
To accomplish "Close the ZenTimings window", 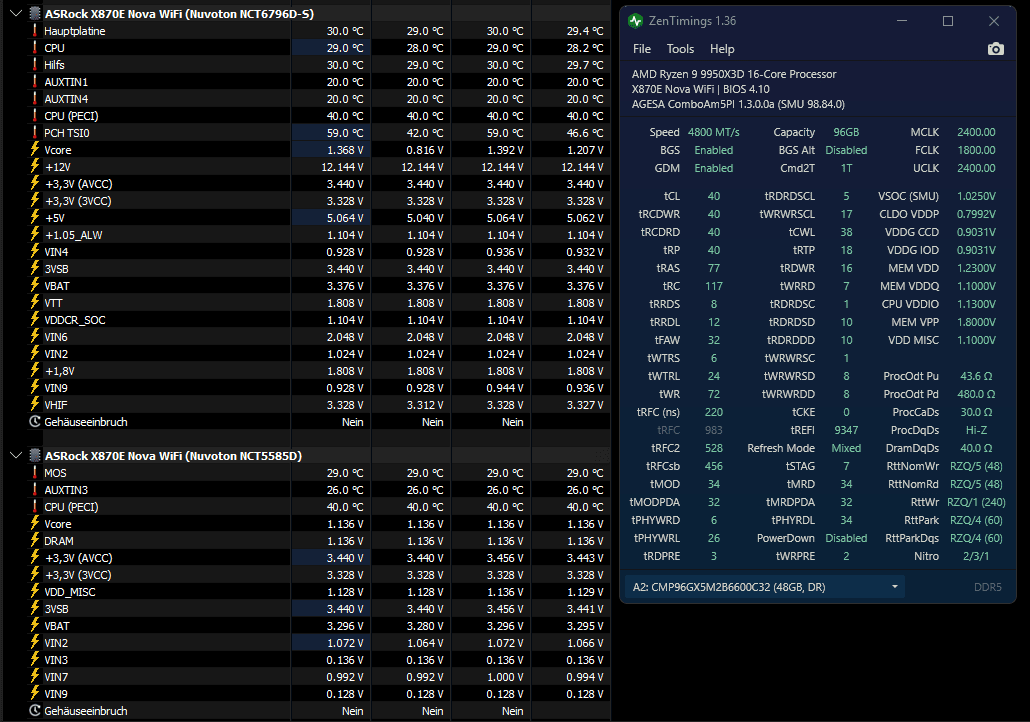I will pos(994,21).
